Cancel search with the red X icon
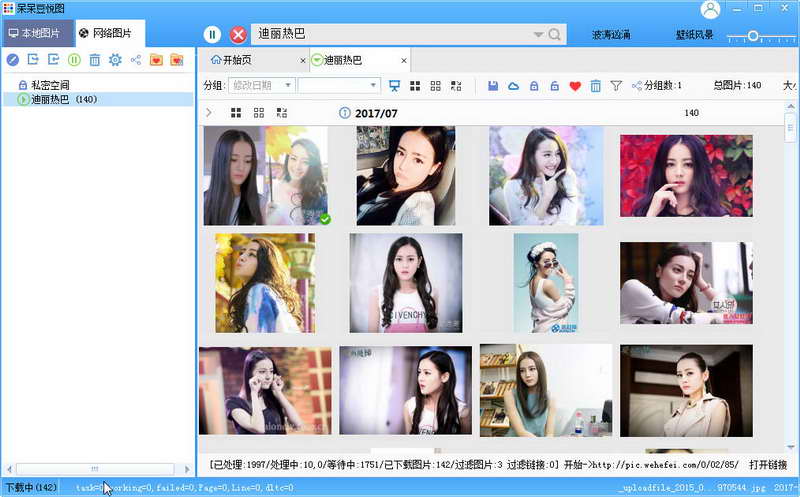Viewport: 800px width, 497px height. pyautogui.click(x=238, y=35)
